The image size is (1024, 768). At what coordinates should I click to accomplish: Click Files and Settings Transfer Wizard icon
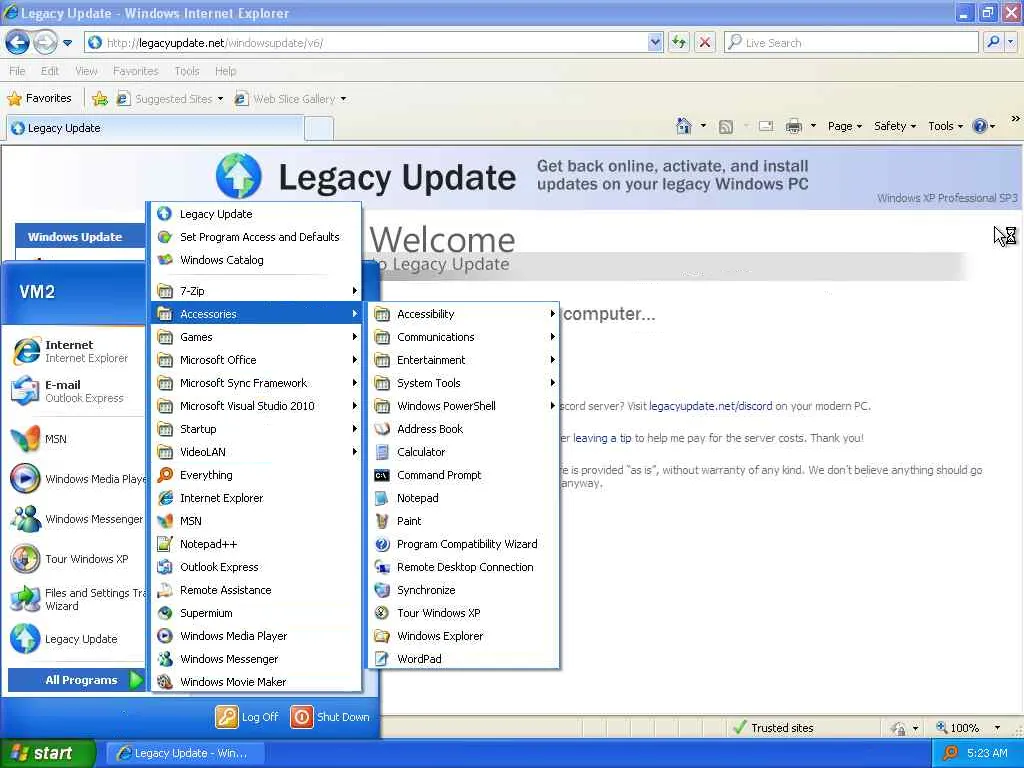coord(26,599)
